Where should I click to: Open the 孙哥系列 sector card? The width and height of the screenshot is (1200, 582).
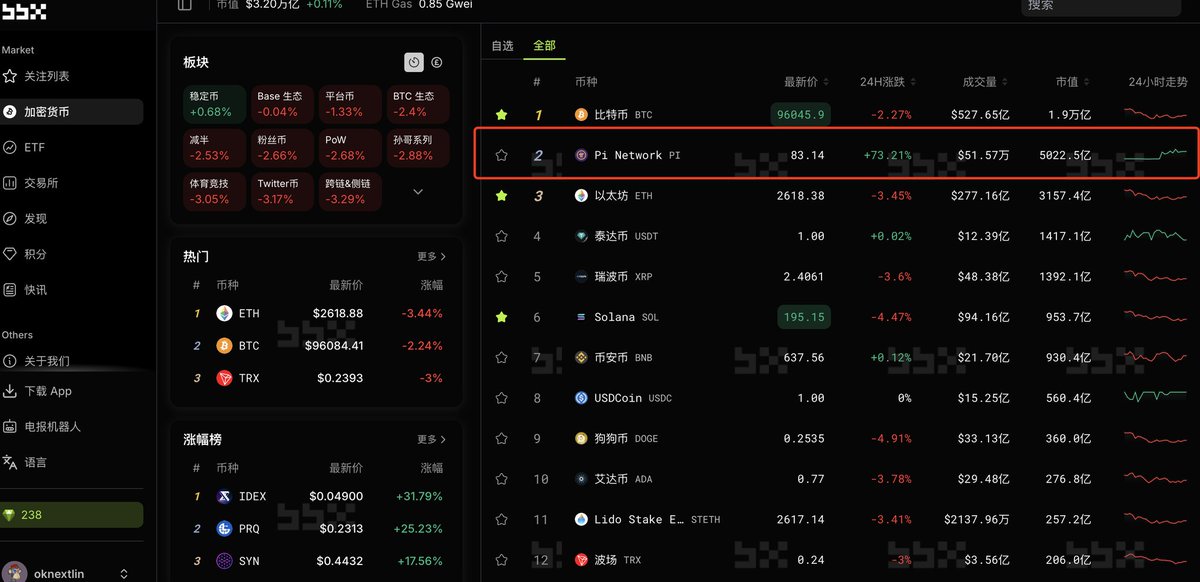418,148
